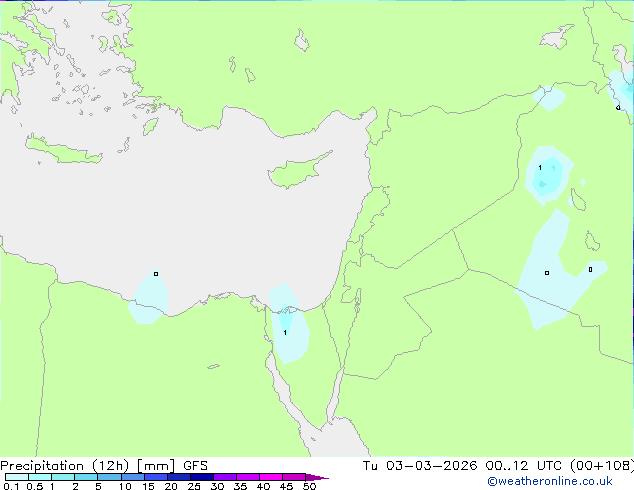Choose the 2–5 mm legend color box
Screen dimensions: 634x490
coord(86,477)
